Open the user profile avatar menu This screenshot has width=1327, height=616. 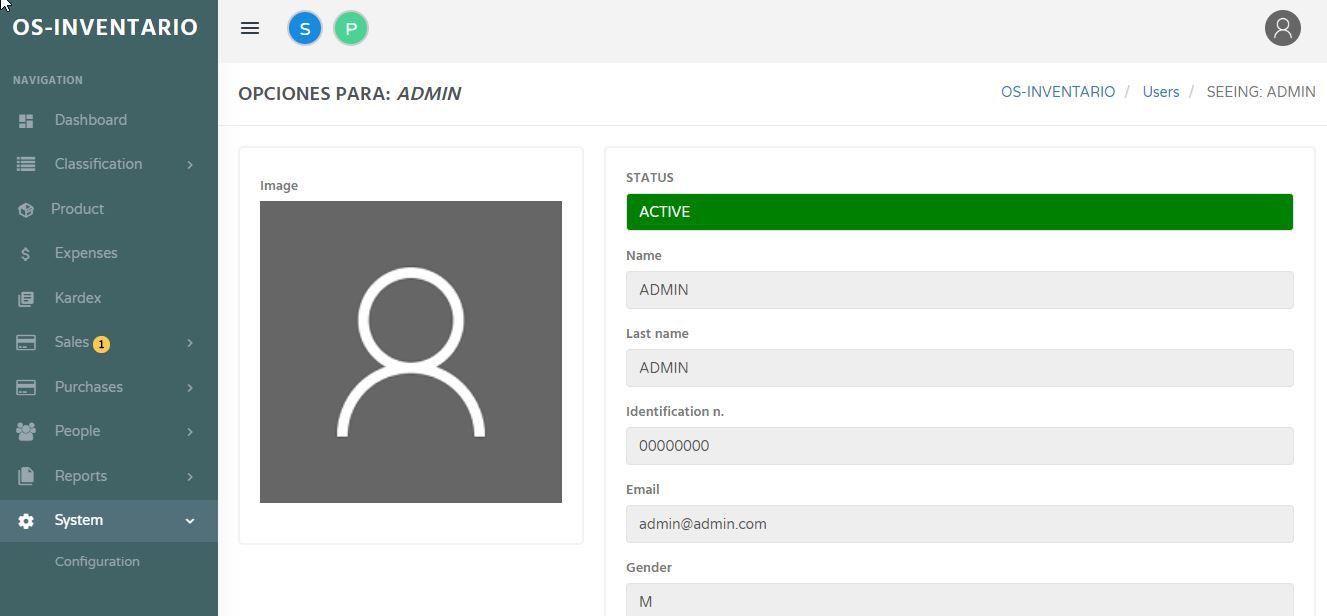pyautogui.click(x=1282, y=28)
